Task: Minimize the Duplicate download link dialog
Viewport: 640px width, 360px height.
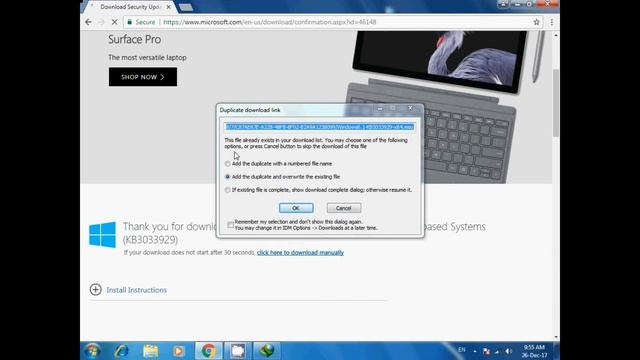Action: pyautogui.click(x=380, y=108)
